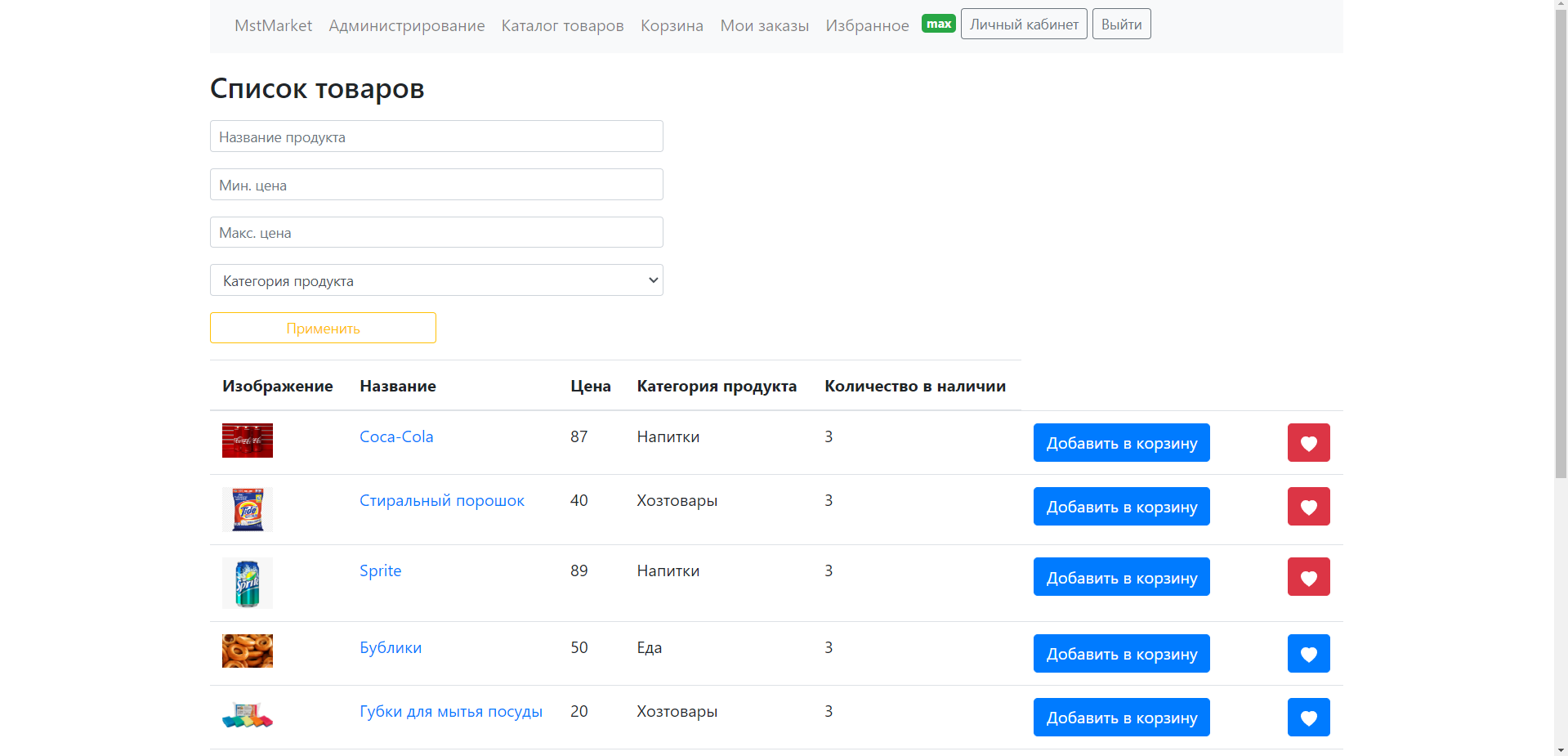This screenshot has width=1568, height=756.
Task: Add Sprite to cart
Action: (x=1121, y=577)
